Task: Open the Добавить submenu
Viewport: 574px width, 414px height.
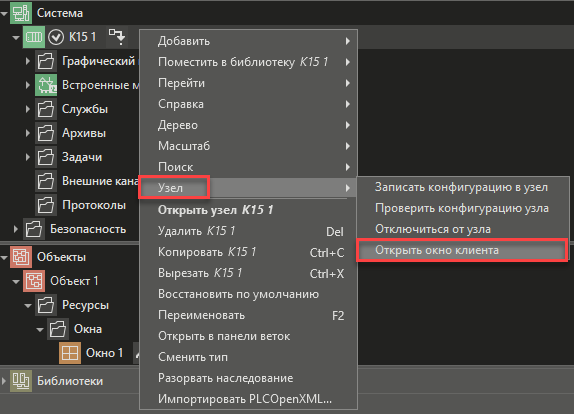Action: [248, 41]
